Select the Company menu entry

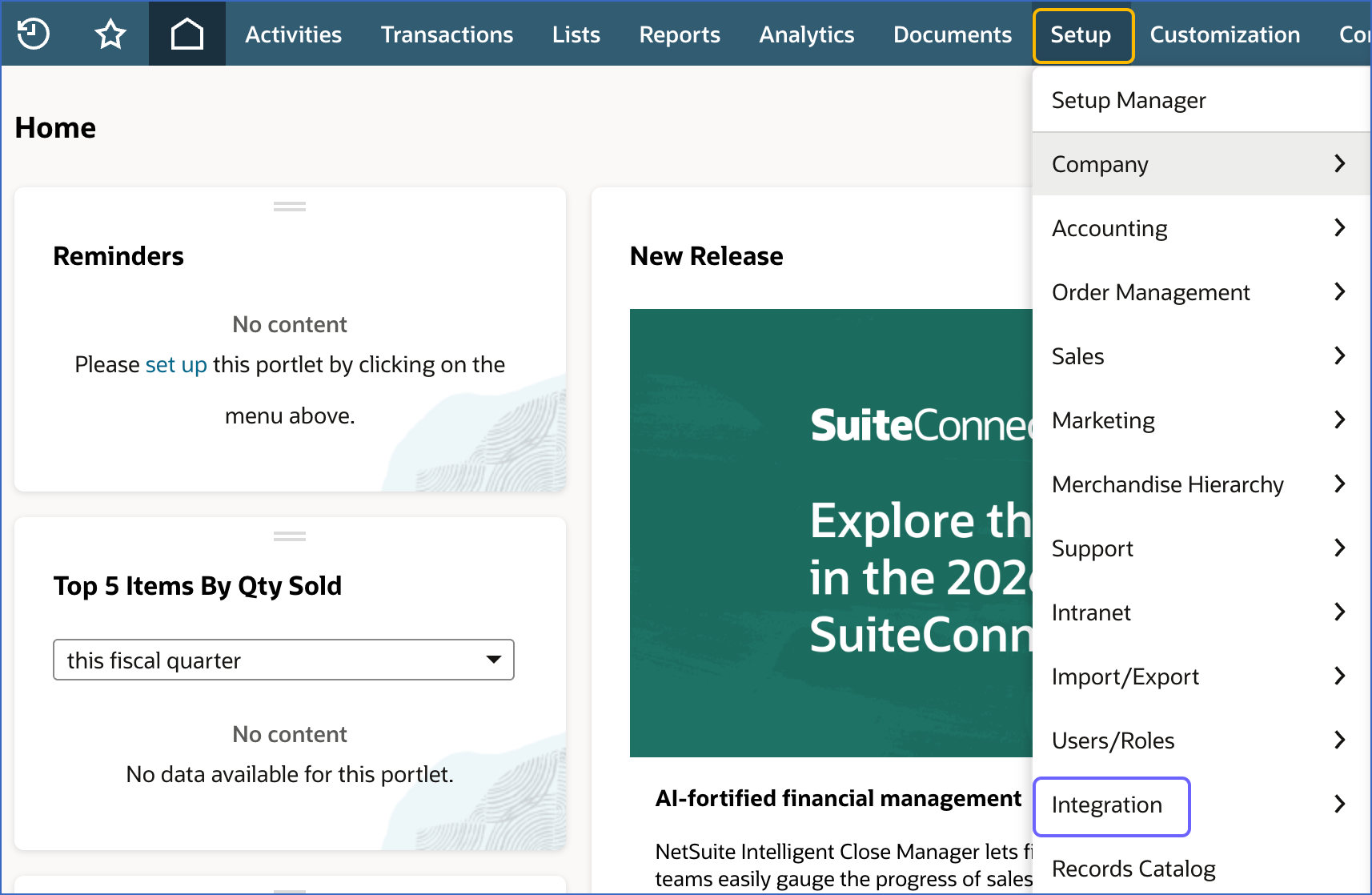click(x=1202, y=164)
